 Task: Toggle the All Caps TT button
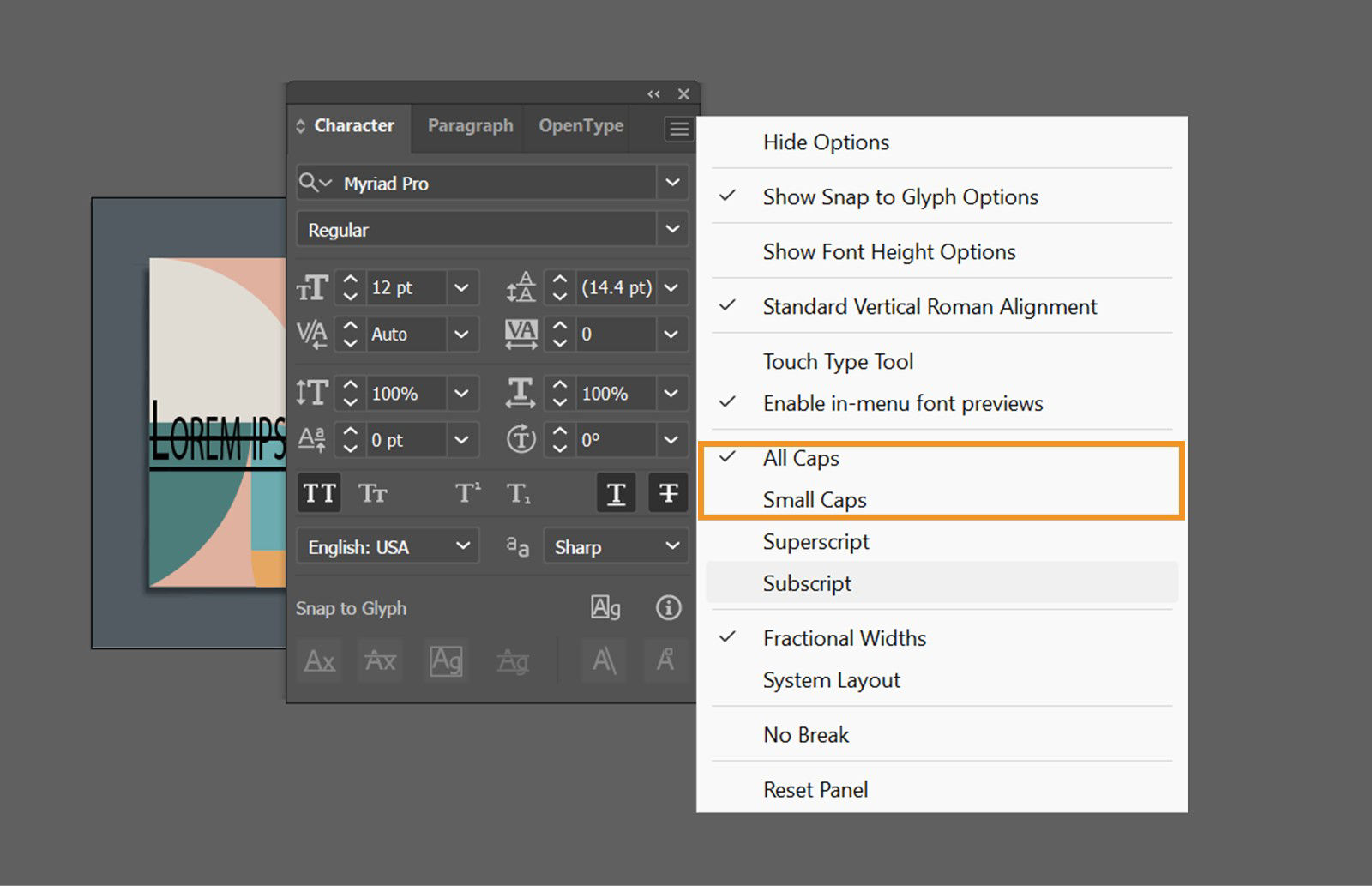tap(319, 493)
